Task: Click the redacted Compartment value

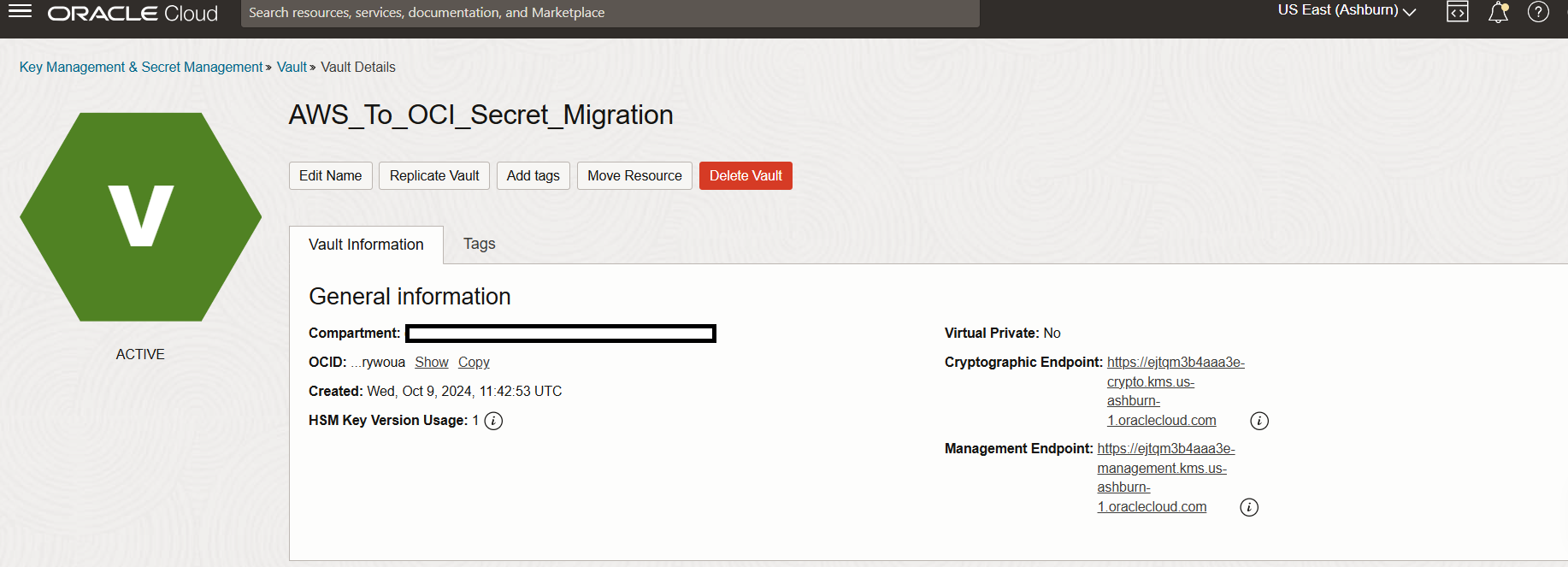Action: (561, 334)
